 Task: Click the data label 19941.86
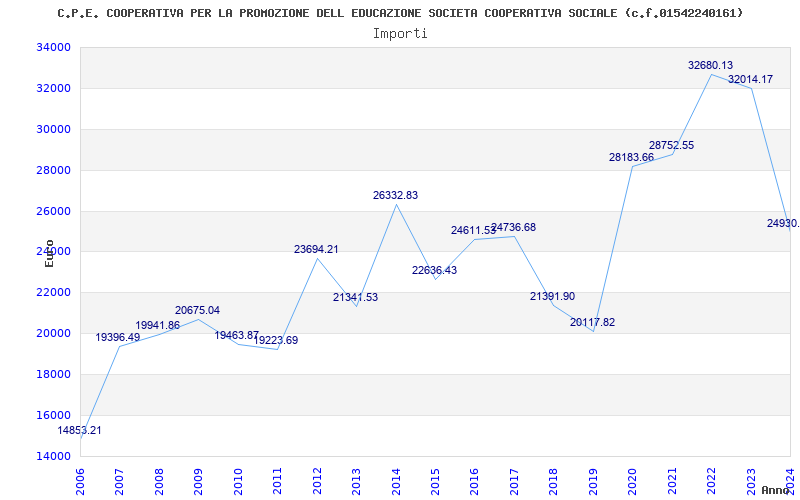point(158,326)
